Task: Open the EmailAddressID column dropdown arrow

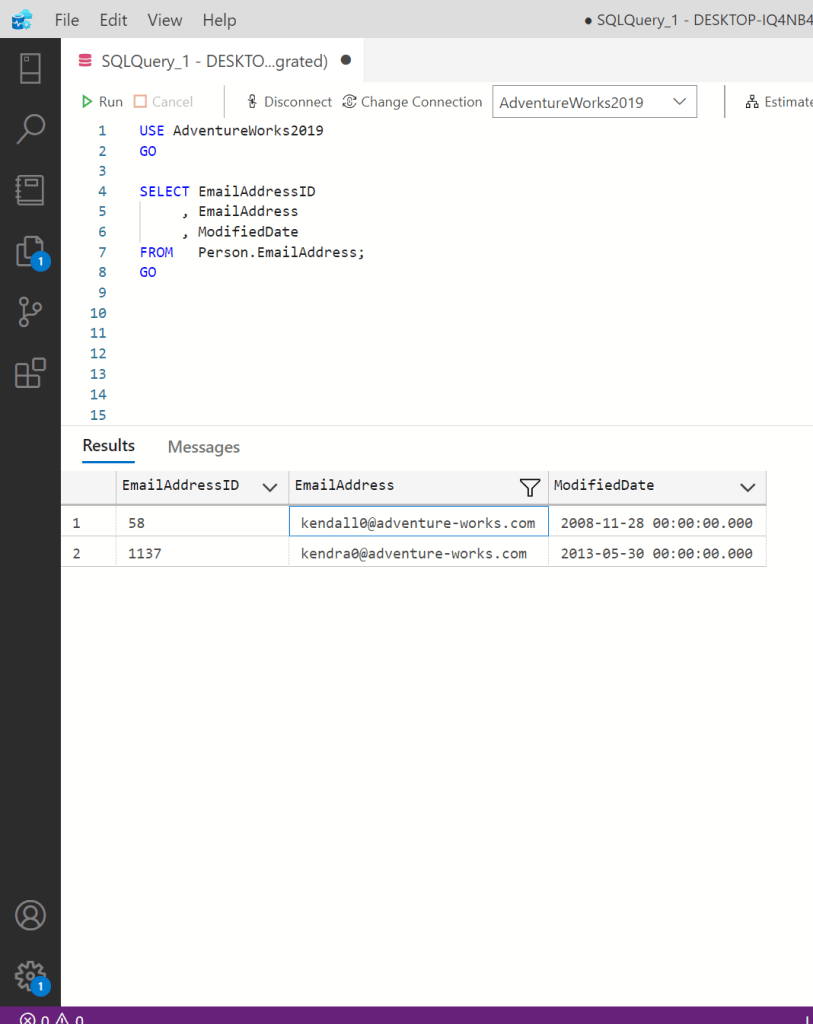Action: pyautogui.click(x=269, y=487)
